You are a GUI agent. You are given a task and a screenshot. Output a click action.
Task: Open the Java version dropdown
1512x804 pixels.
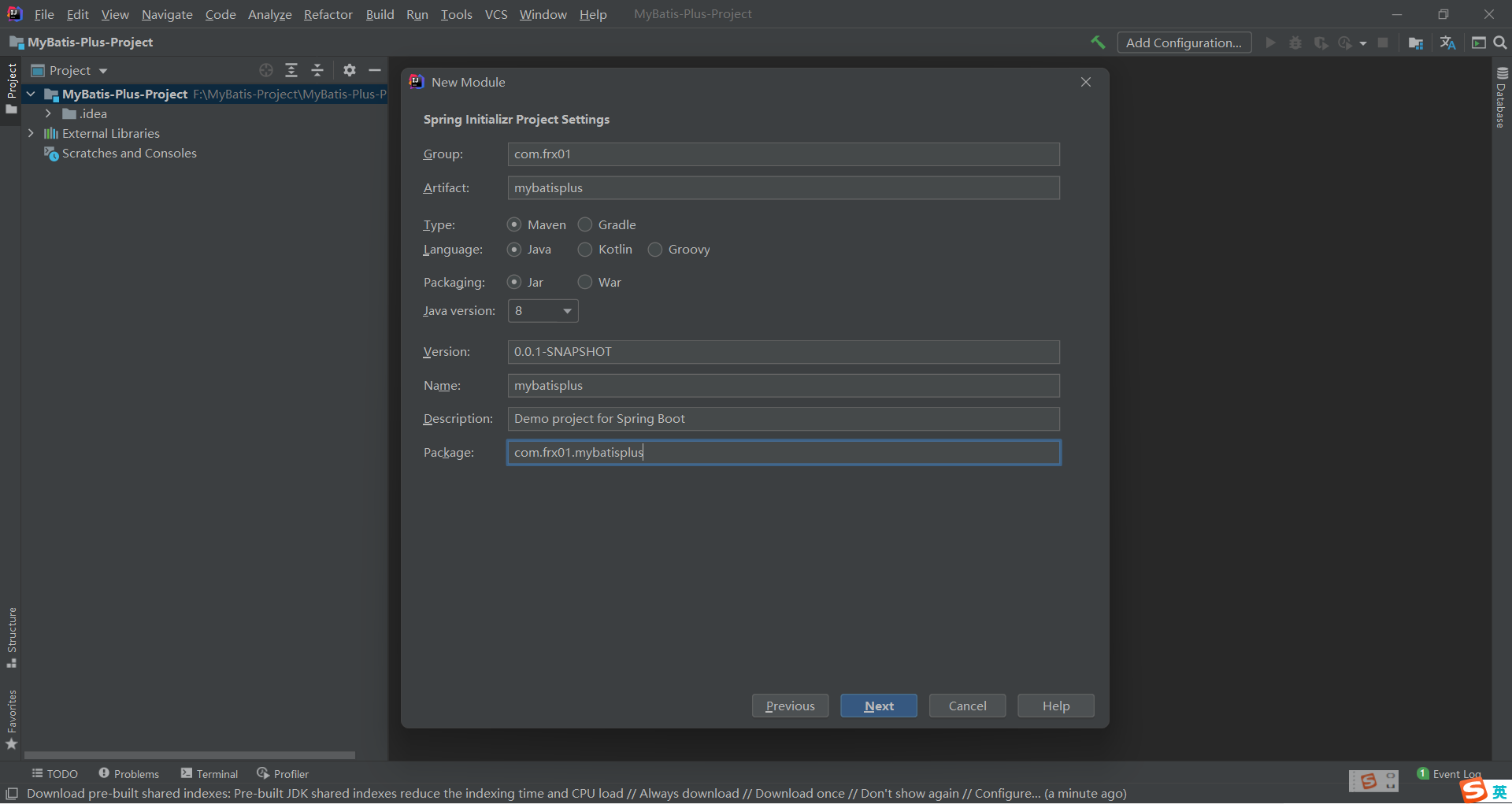pyautogui.click(x=543, y=311)
